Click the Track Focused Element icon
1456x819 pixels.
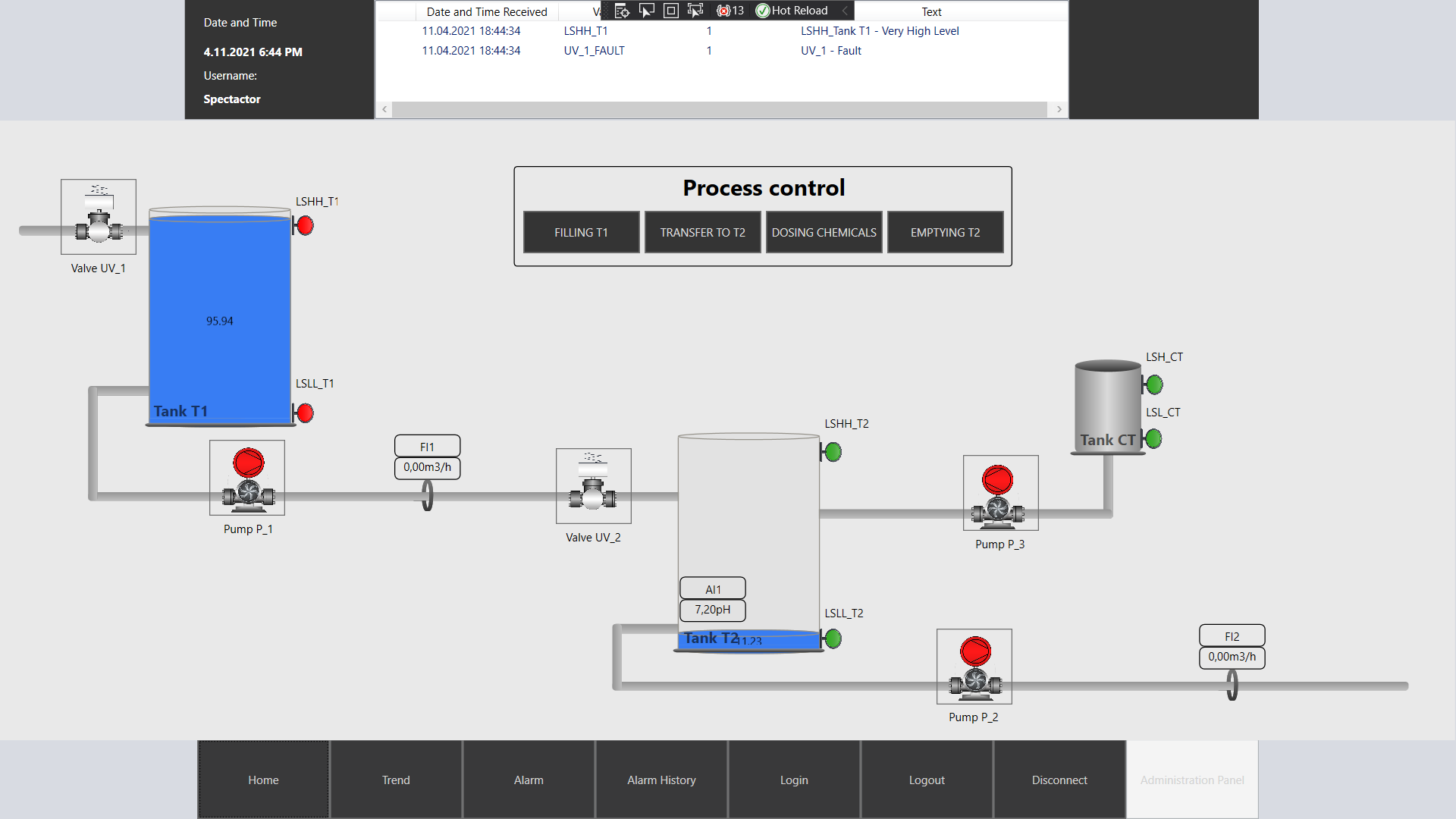tap(695, 11)
